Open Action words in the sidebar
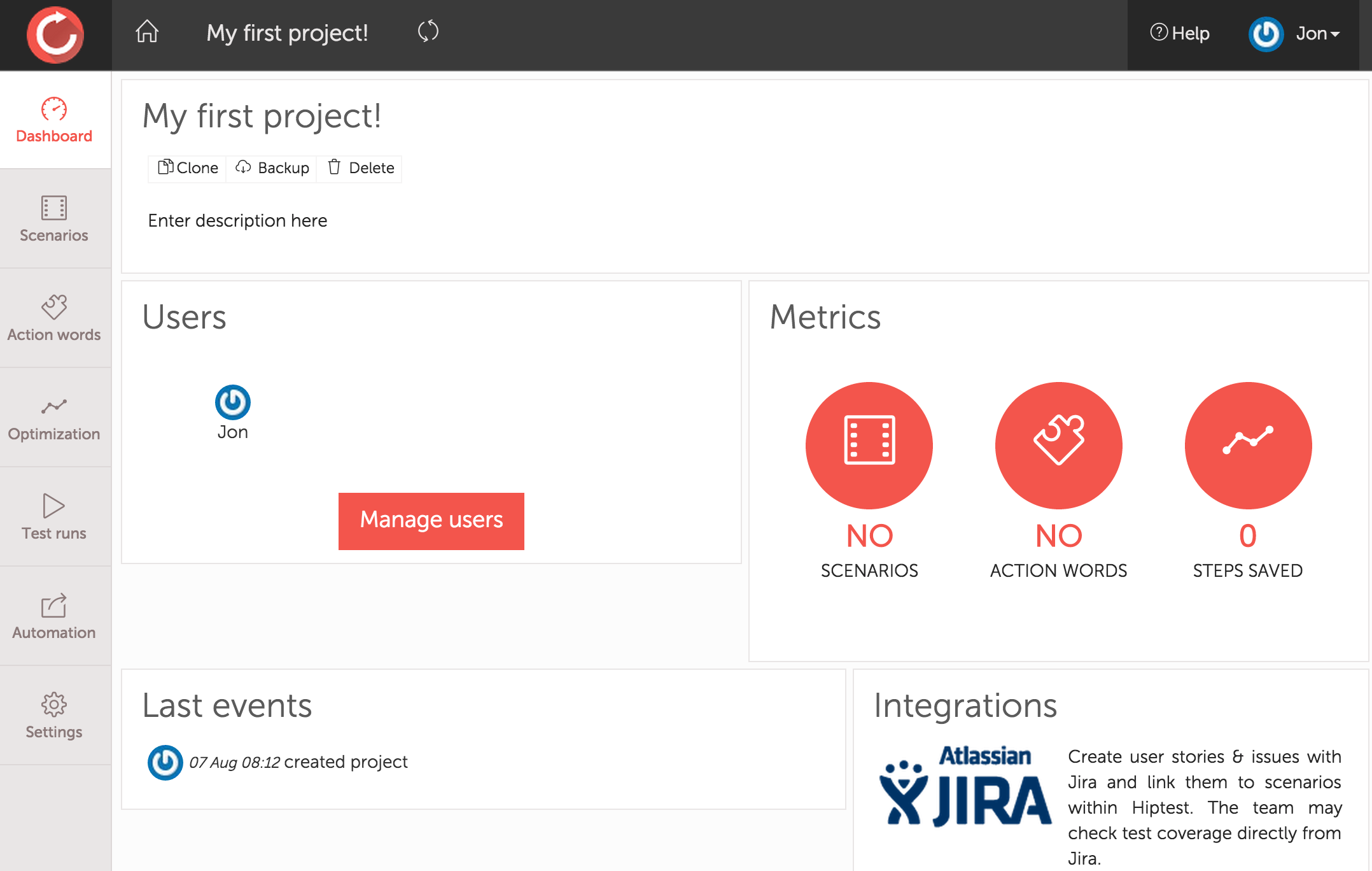The width and height of the screenshot is (1372, 871). (54, 318)
